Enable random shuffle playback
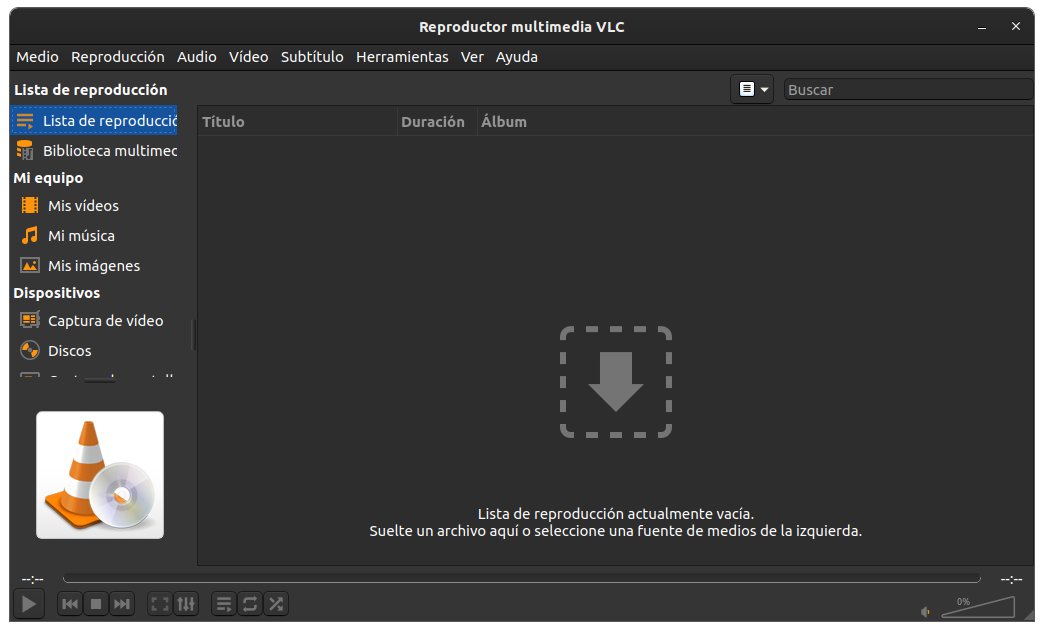Viewport: 1044px width, 630px height. (276, 604)
